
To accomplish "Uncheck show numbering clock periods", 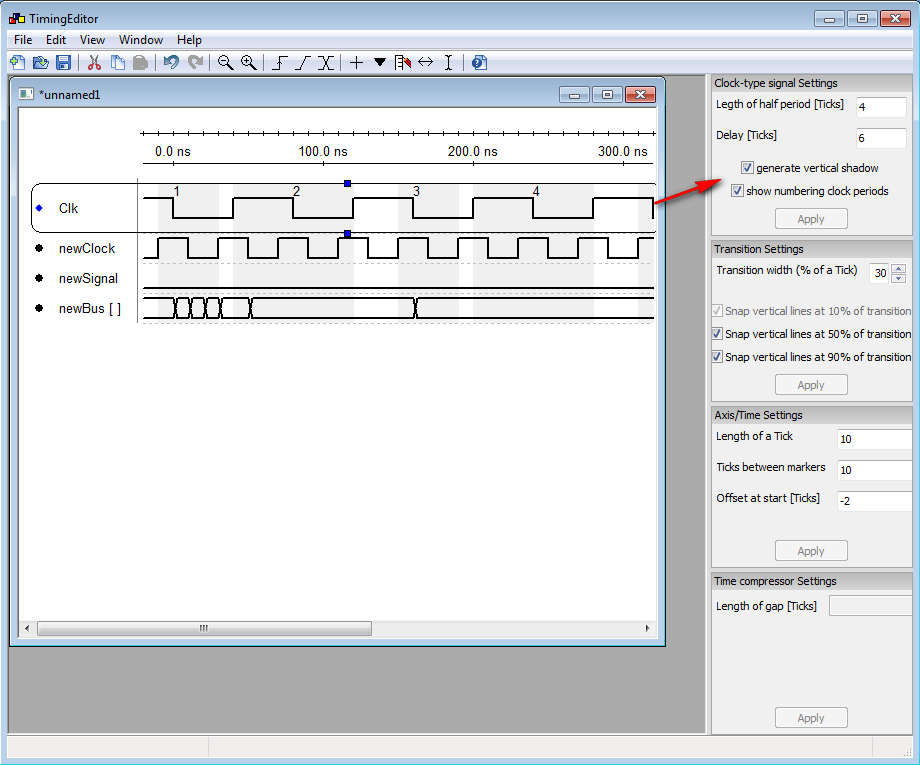I will pyautogui.click(x=737, y=191).
